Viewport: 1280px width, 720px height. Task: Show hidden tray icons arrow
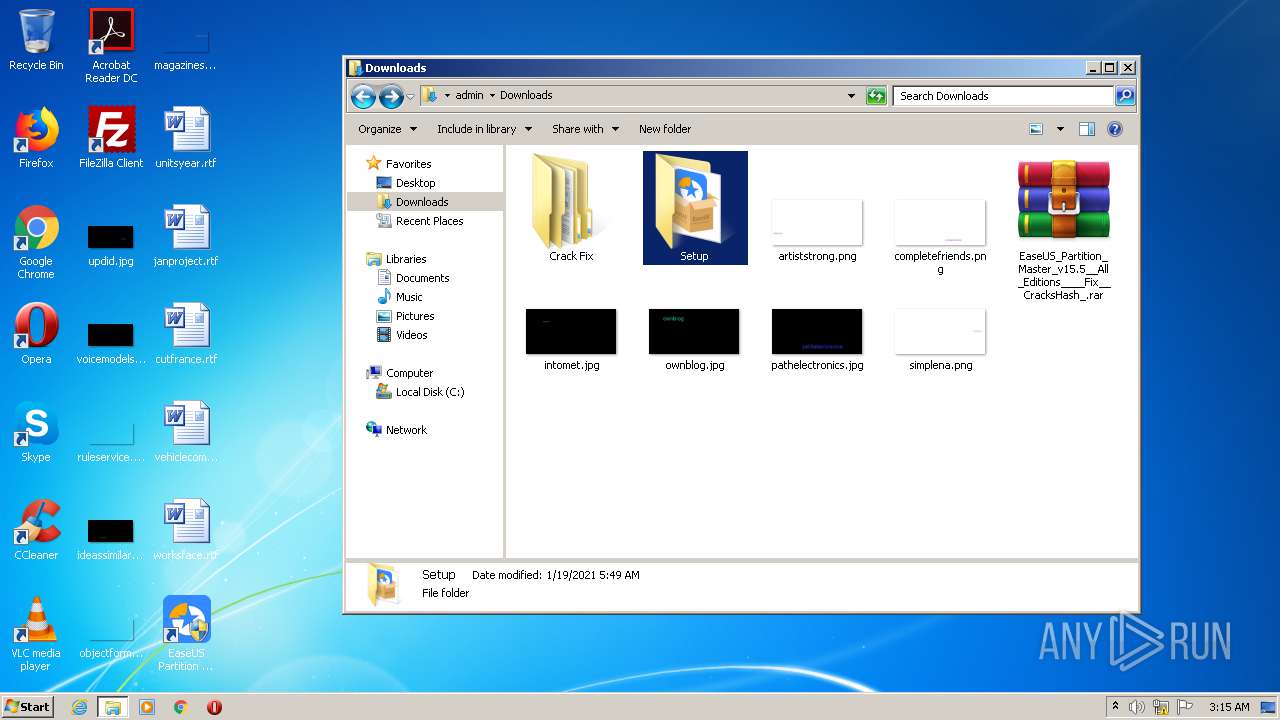(1115, 707)
